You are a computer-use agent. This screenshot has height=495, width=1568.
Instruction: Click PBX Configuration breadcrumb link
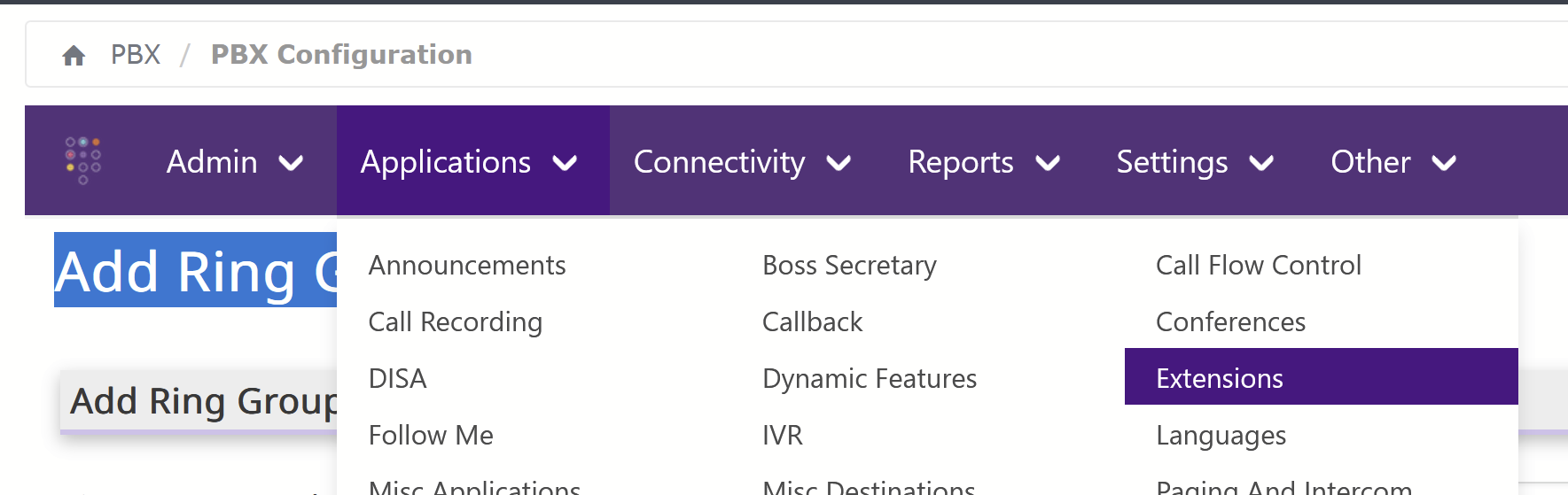coord(341,55)
